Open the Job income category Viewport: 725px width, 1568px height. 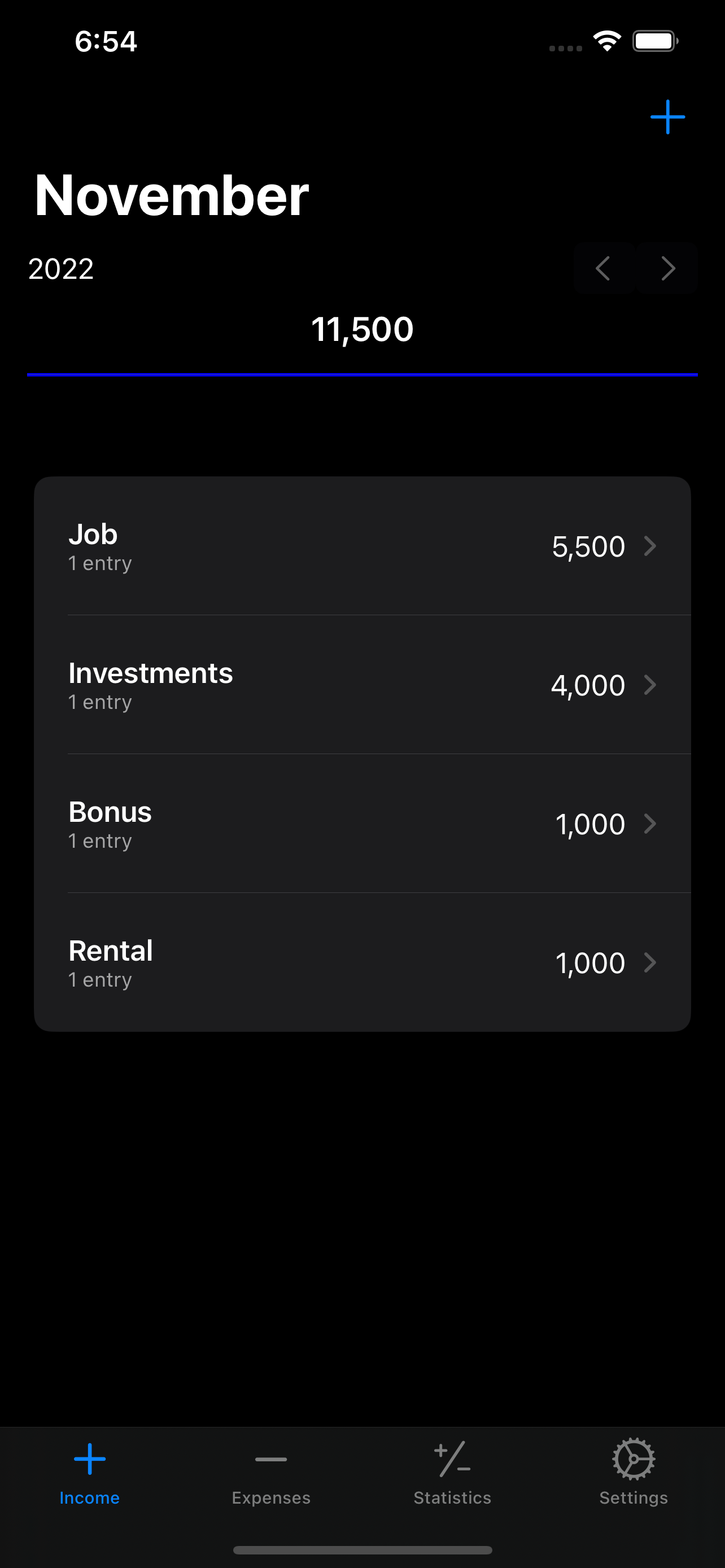pyautogui.click(x=362, y=546)
